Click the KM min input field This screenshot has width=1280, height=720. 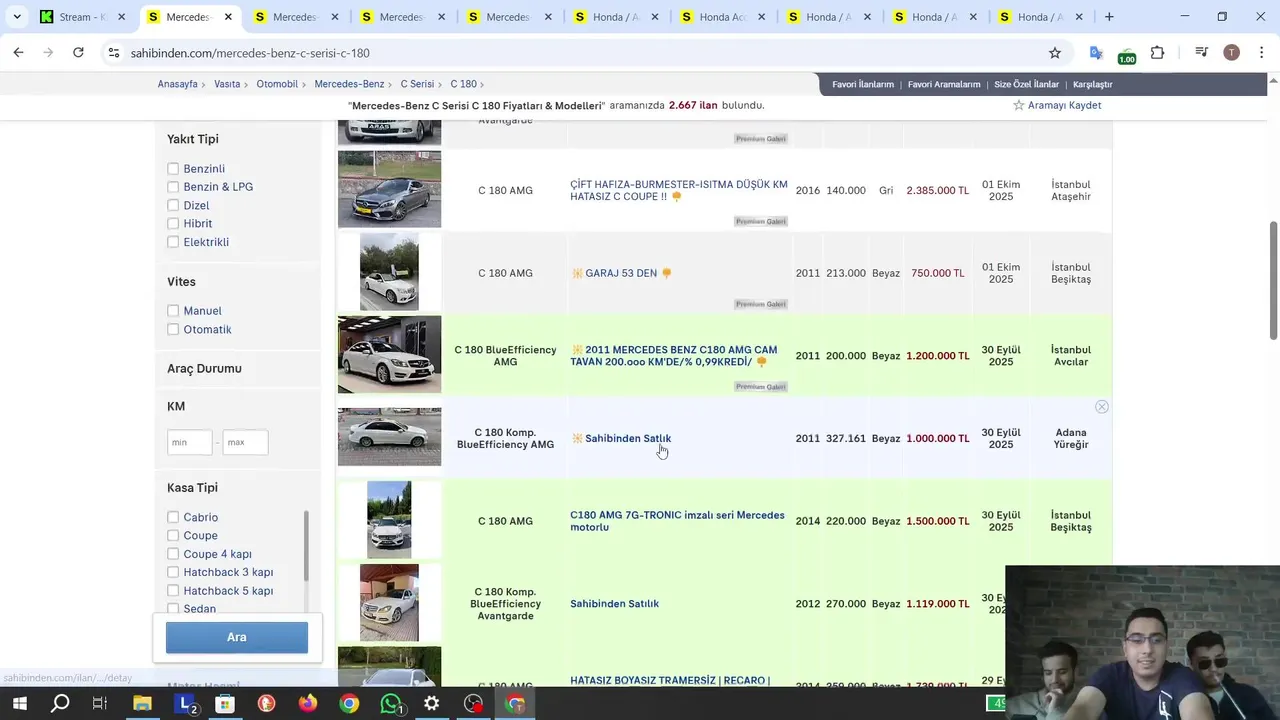(x=190, y=442)
